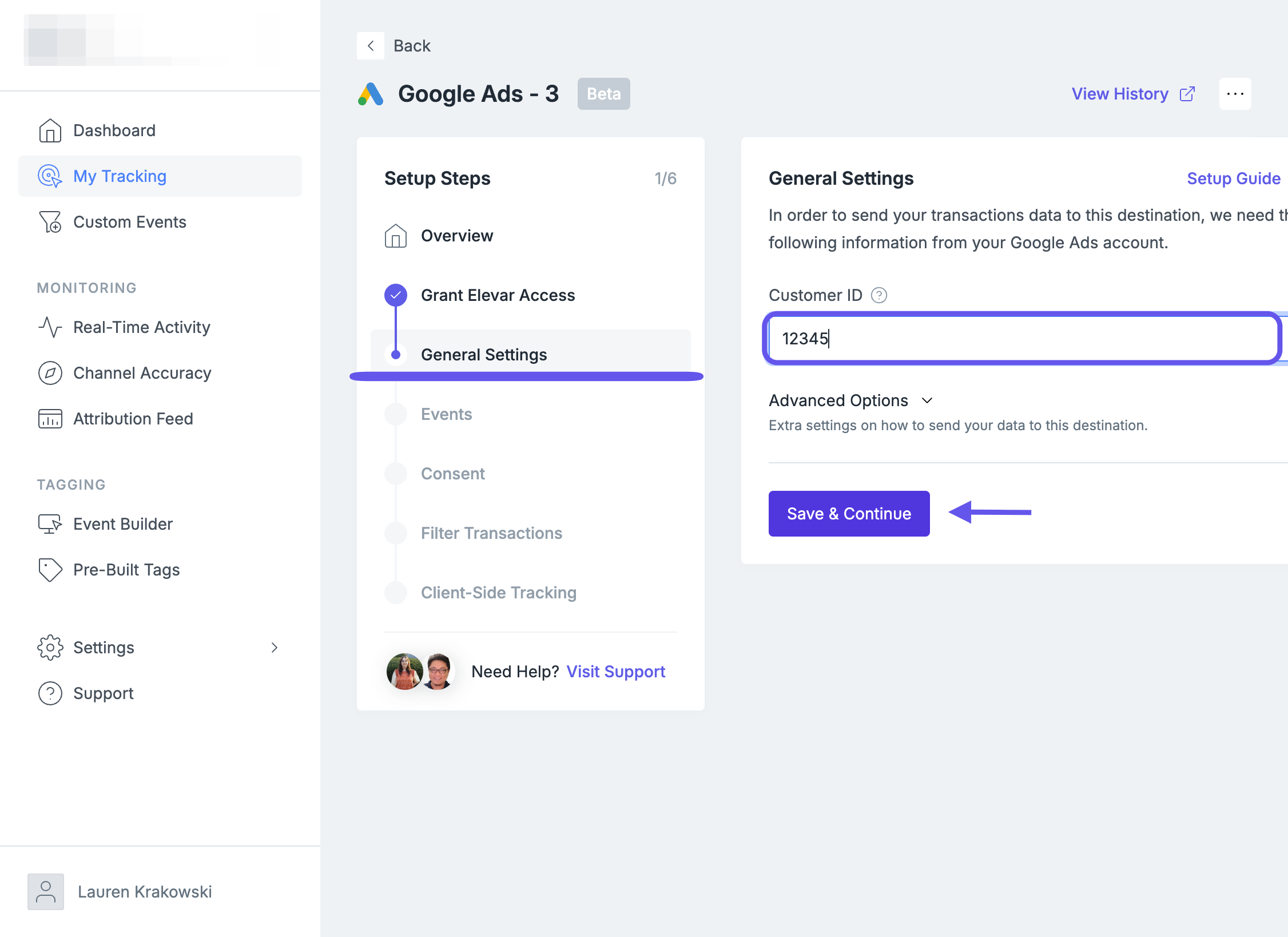
Task: Click the Support question mark icon
Action: tap(50, 693)
